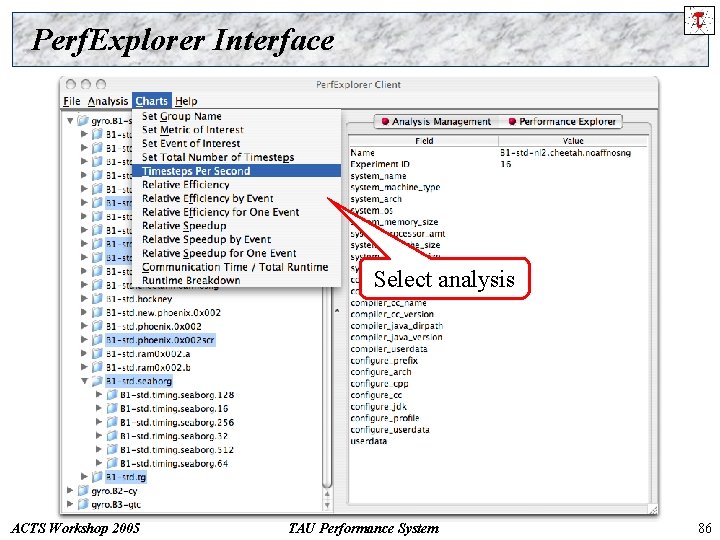This screenshot has height=540, width=720.
Task: Click the compiler_cc_name field row
Action: click(498, 303)
